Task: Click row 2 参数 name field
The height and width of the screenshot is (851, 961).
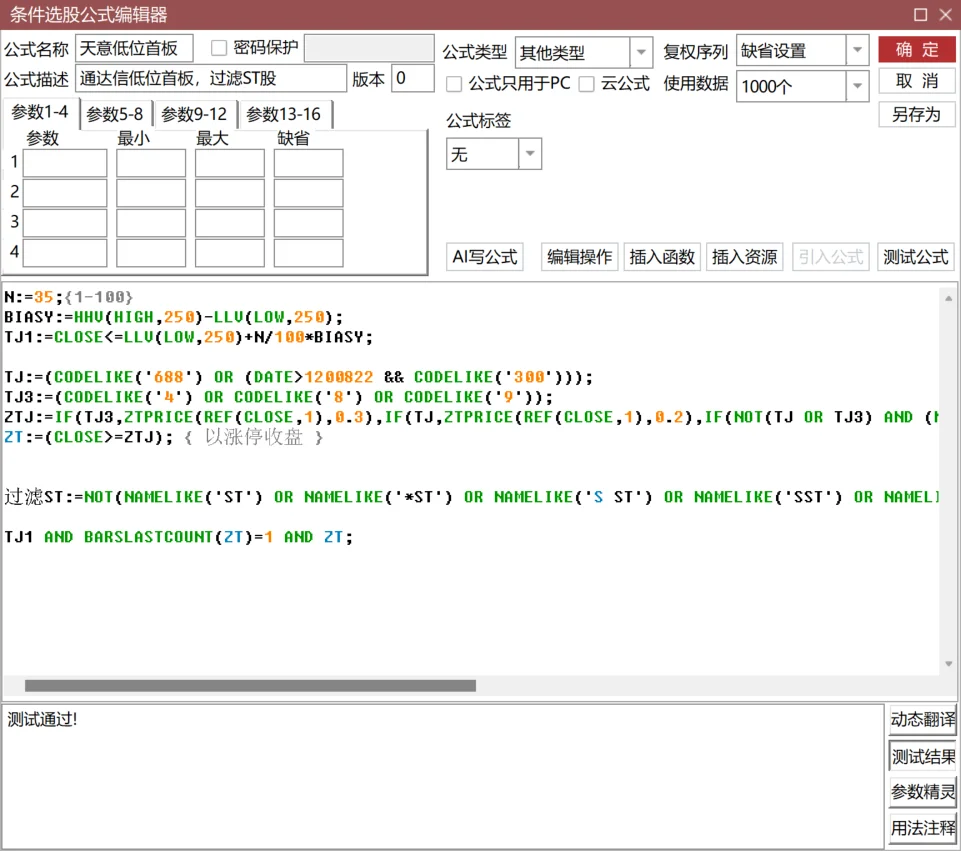Action: 65,193
